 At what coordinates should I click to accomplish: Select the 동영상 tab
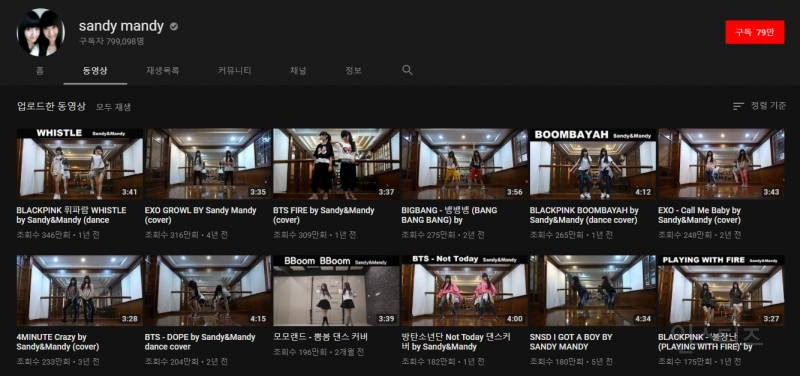(x=95, y=71)
